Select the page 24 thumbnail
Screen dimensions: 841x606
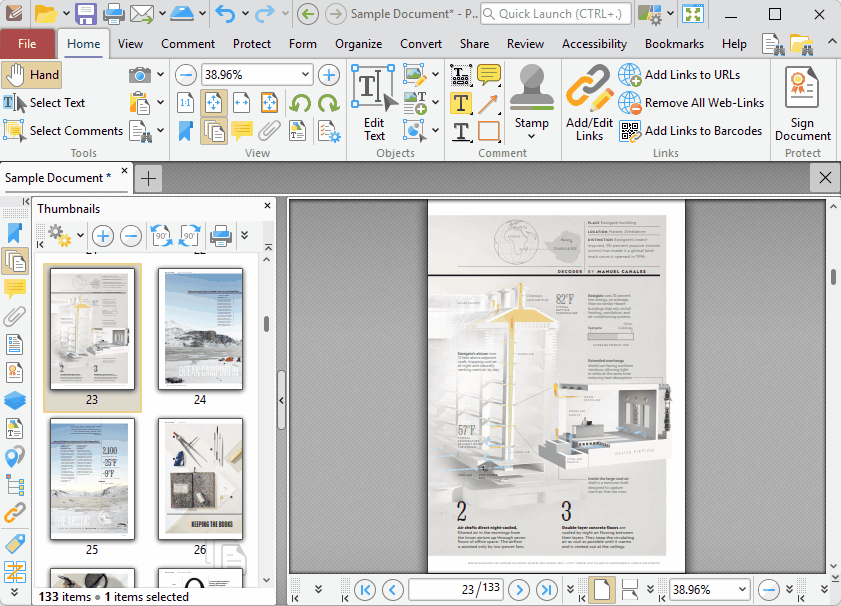point(200,330)
